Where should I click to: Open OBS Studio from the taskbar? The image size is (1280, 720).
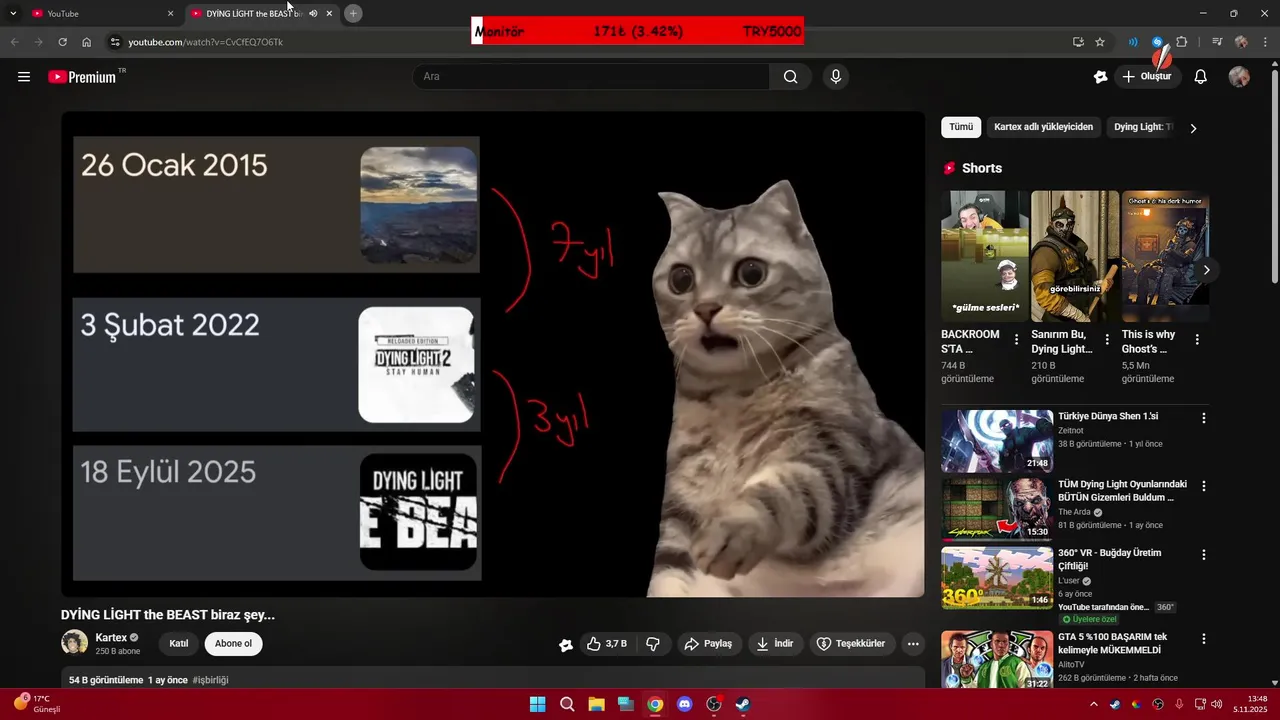coord(714,704)
